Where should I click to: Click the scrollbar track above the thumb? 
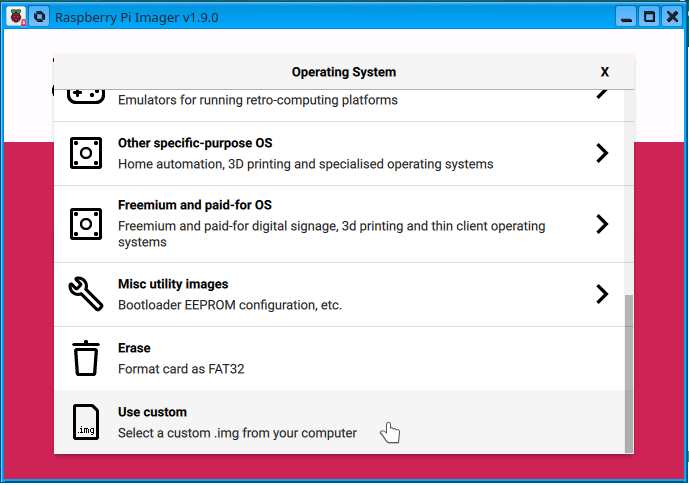pos(629,192)
